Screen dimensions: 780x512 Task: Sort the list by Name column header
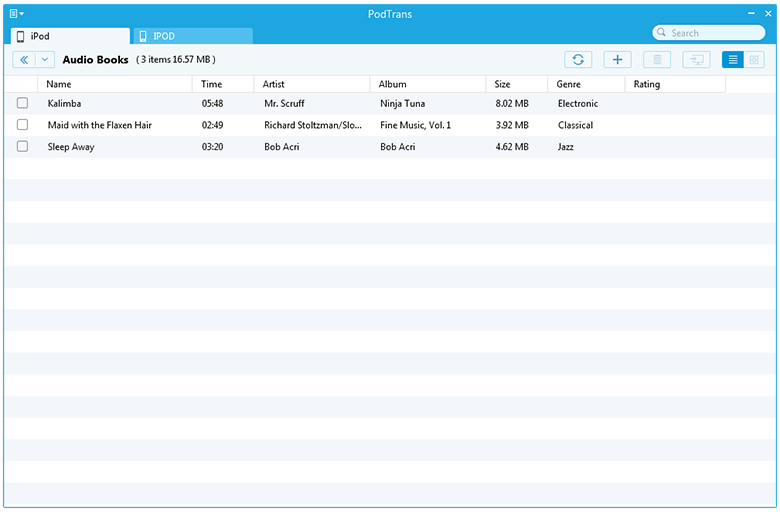click(59, 84)
